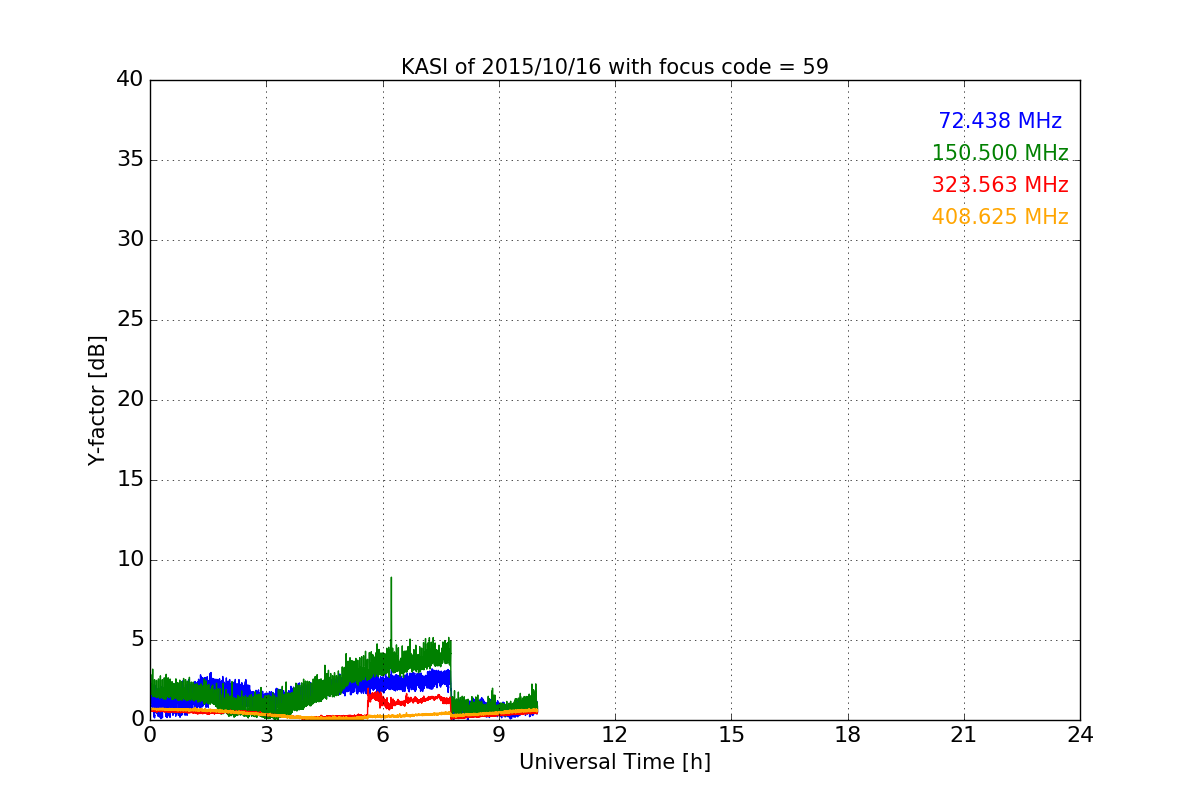Click y-axis tick label 25
The image size is (1200, 800).
coord(130,320)
